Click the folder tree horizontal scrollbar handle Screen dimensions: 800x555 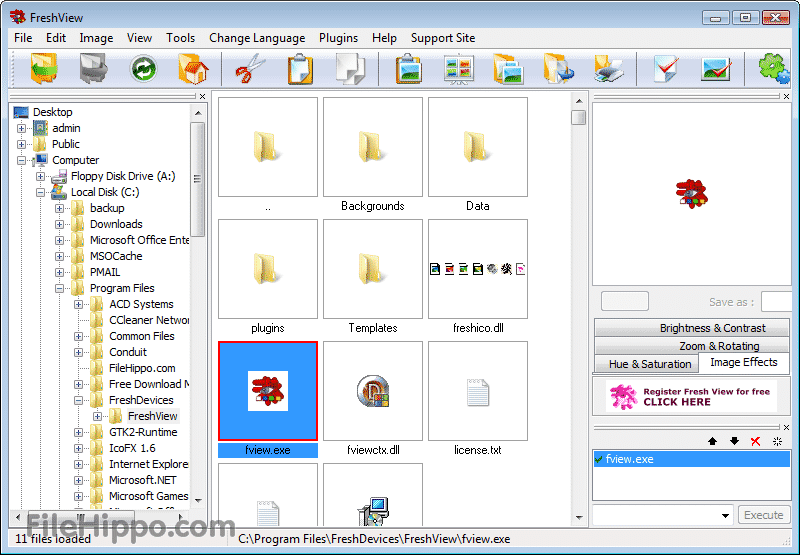pos(81,517)
